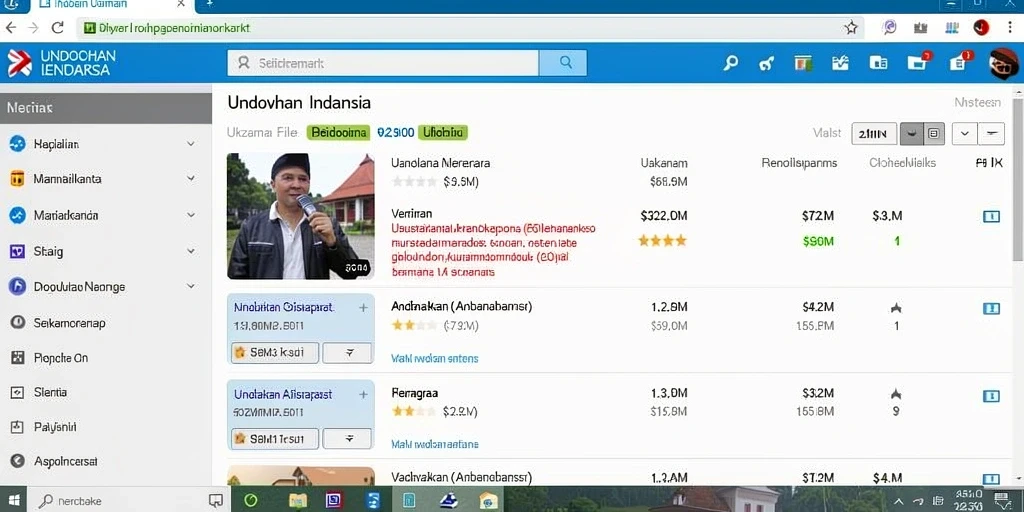The height and width of the screenshot is (512, 1024).
Task: Open dropdown next to S8M1 lesu1
Action: pos(347,439)
